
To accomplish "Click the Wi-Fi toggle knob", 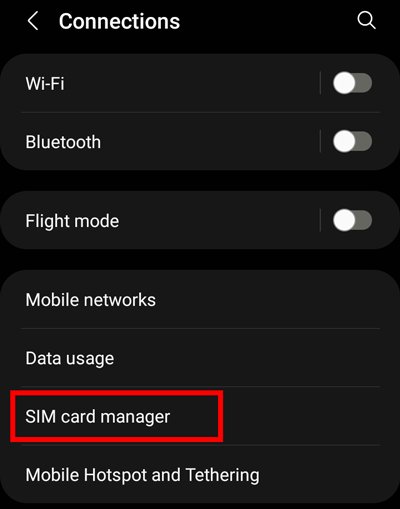I will point(344,83).
